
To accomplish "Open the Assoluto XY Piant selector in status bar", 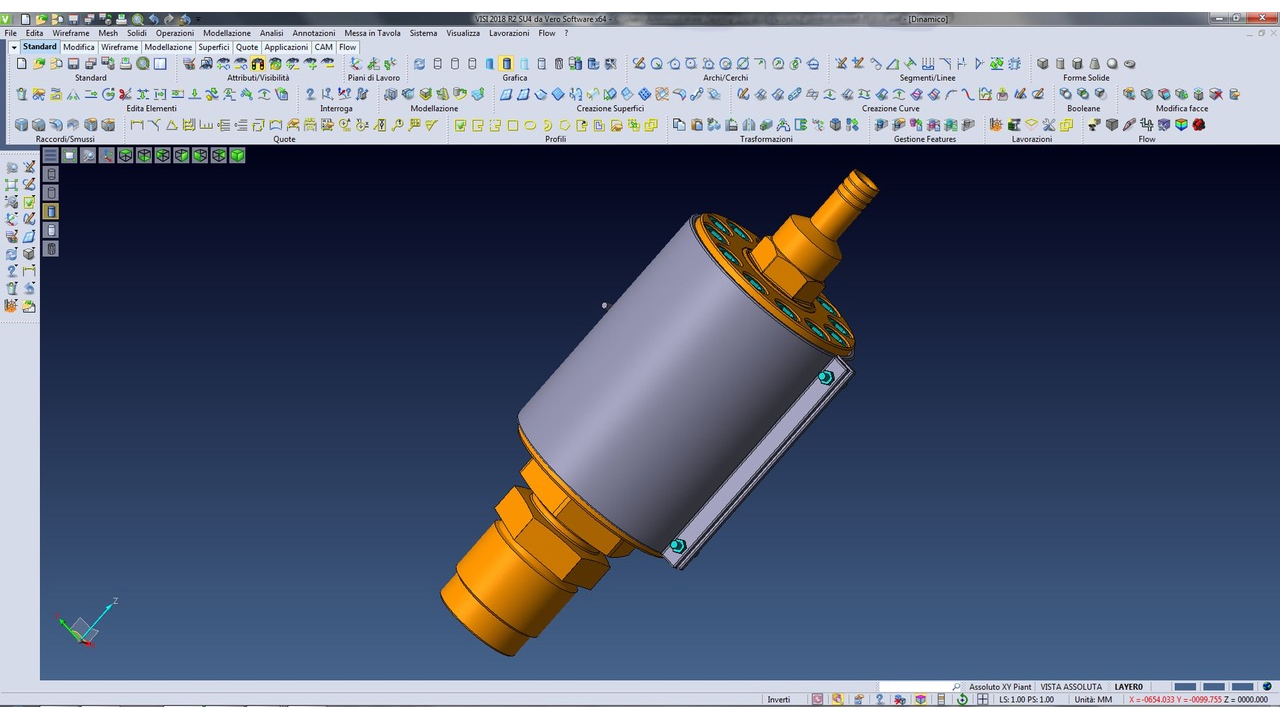I will tap(999, 687).
